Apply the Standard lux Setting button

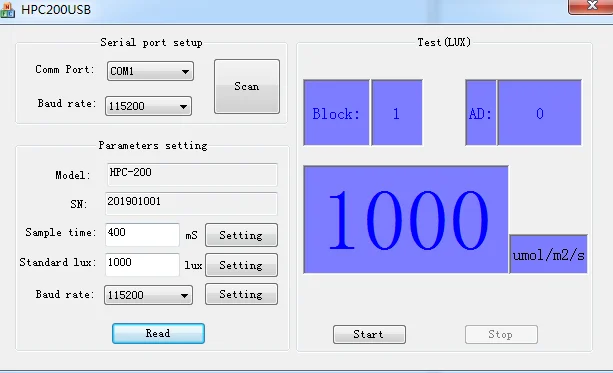pos(241,265)
